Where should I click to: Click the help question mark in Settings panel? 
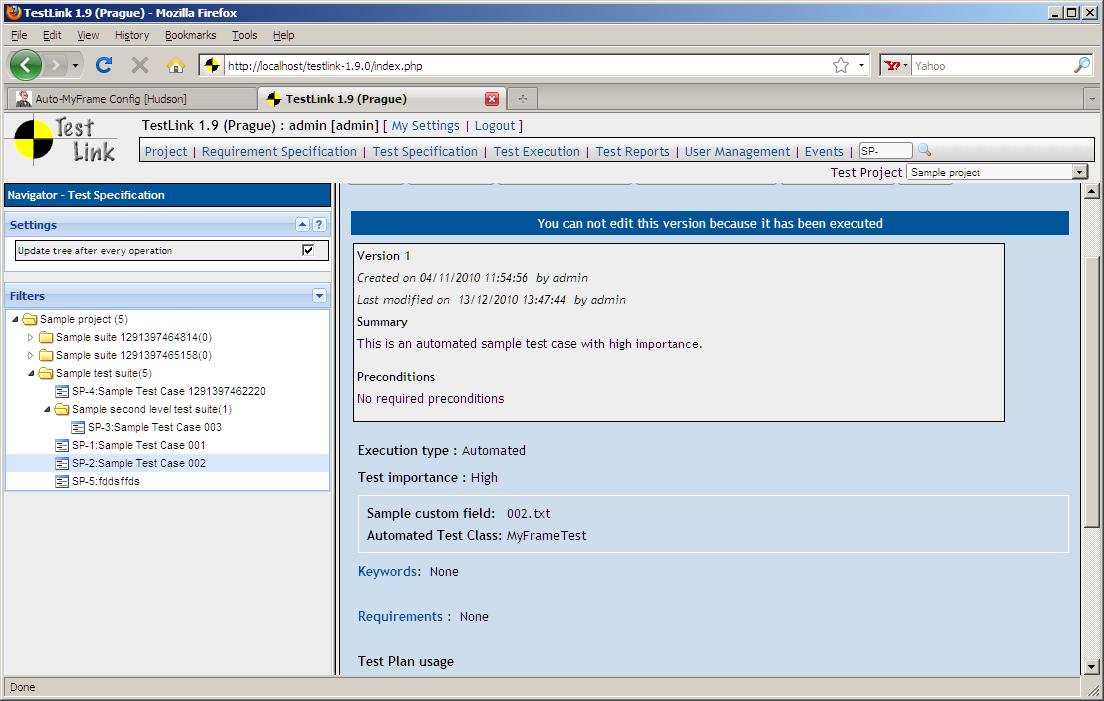[x=319, y=225]
